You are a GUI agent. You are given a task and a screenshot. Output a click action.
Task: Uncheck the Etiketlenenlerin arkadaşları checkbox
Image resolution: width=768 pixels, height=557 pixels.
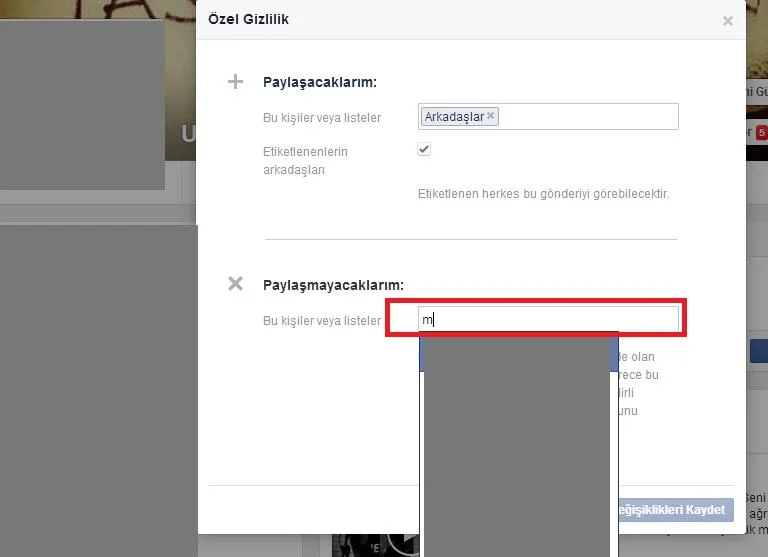[424, 150]
